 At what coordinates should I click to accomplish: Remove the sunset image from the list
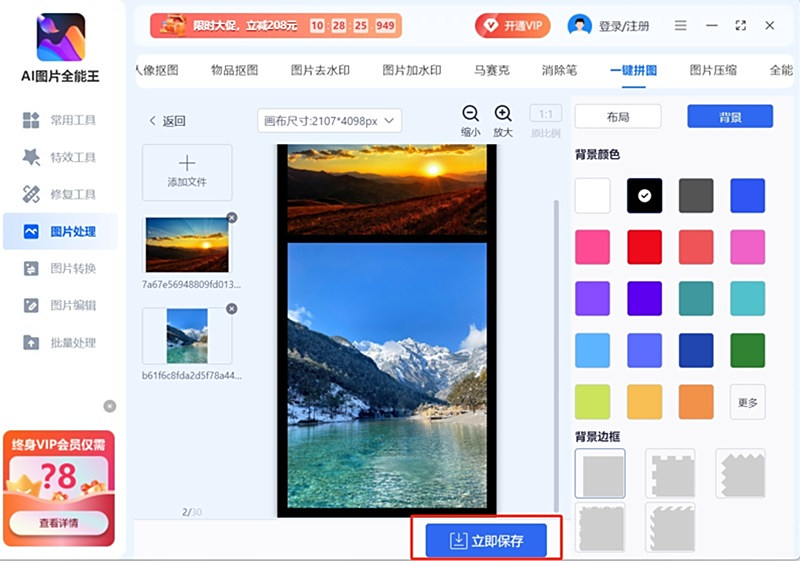point(232,218)
